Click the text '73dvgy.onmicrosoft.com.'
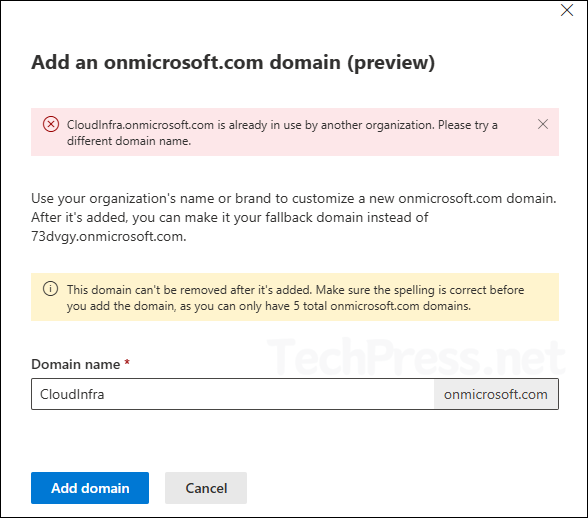The height and width of the screenshot is (518, 588). (109, 237)
